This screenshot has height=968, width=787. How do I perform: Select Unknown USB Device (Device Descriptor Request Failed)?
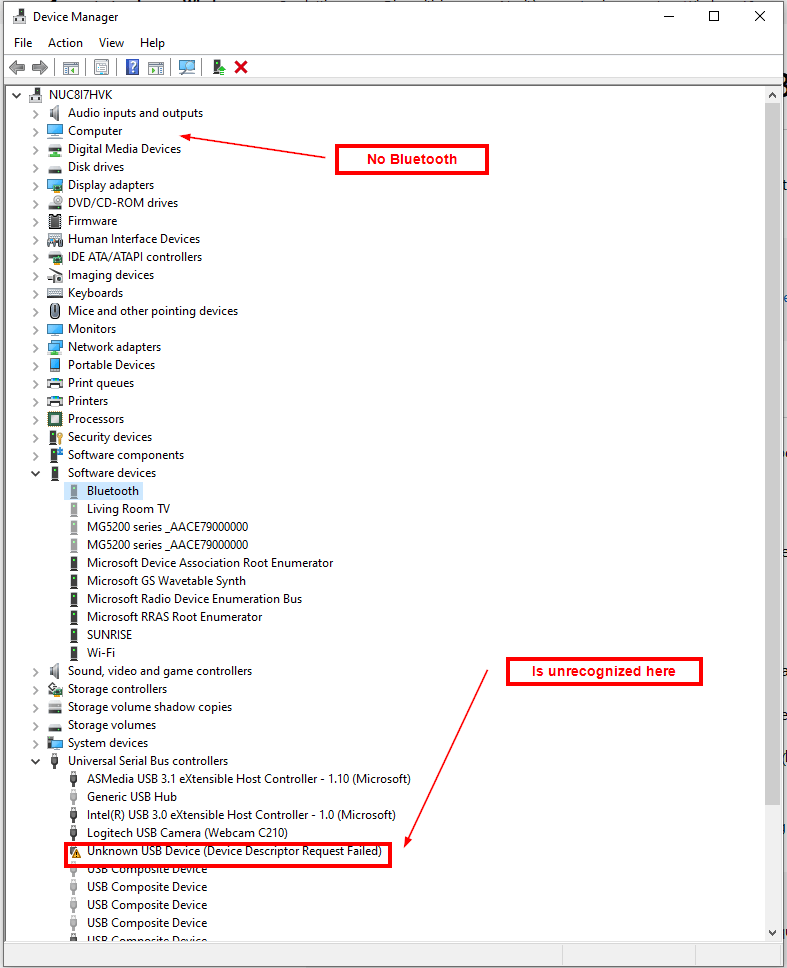click(234, 851)
